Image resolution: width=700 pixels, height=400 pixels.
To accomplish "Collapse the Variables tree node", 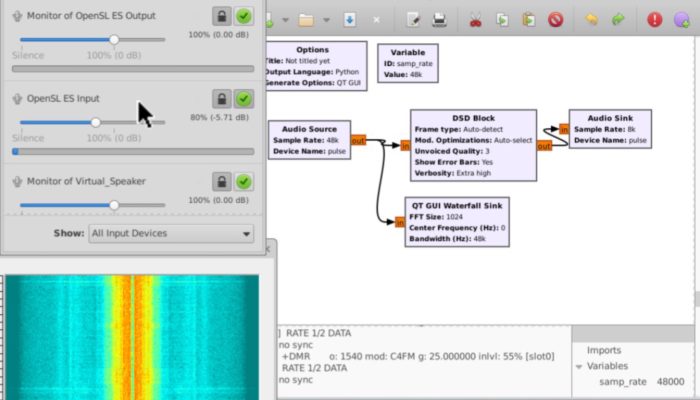I will click(x=579, y=367).
